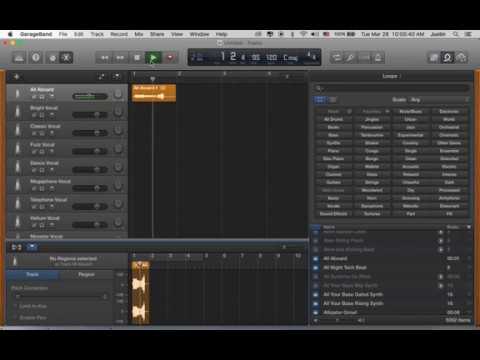Viewport: 480px width, 360px height.
Task: Select the orange audio region in arrangement
Action: click(x=154, y=93)
